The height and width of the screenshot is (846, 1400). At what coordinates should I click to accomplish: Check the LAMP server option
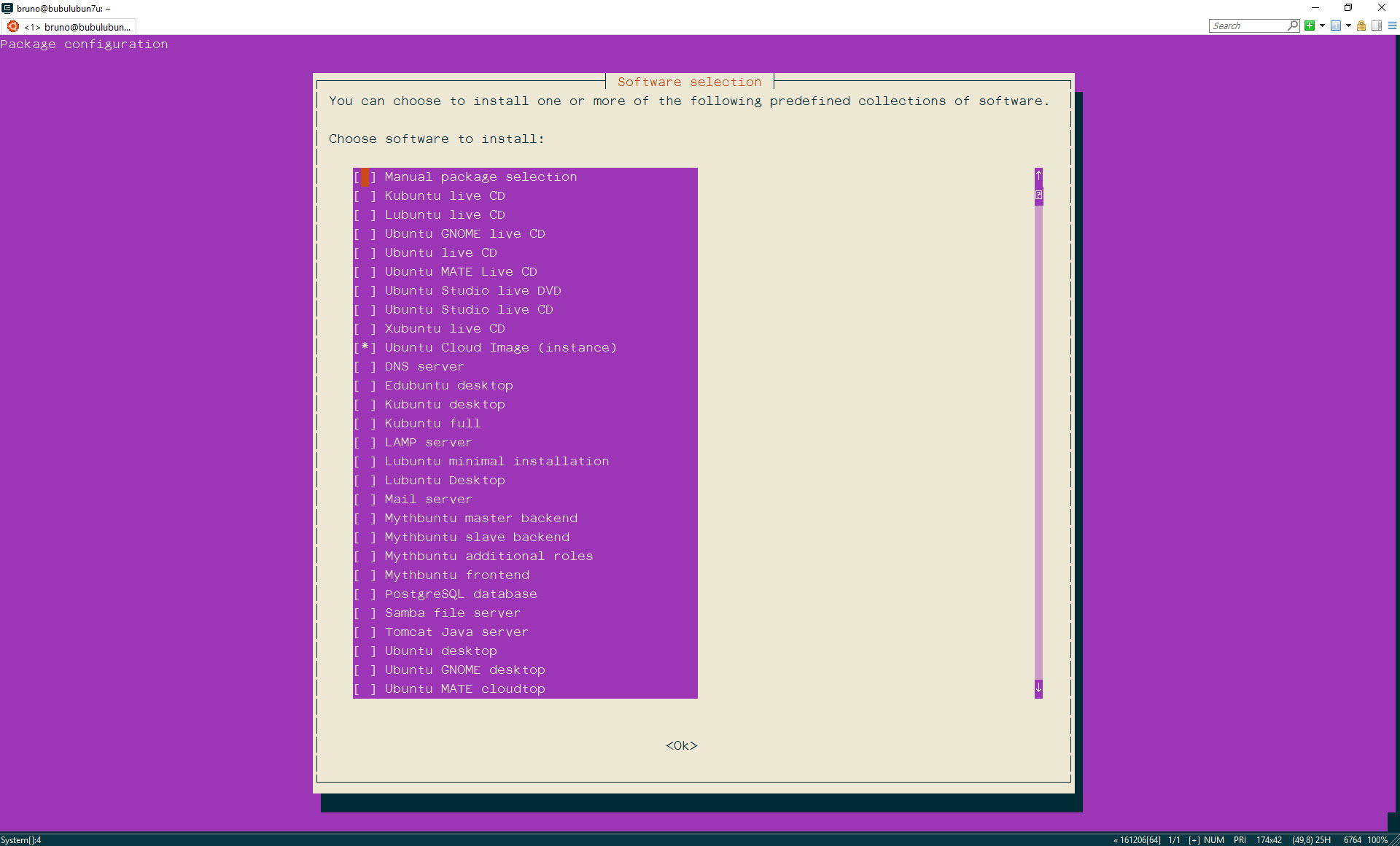[365, 442]
